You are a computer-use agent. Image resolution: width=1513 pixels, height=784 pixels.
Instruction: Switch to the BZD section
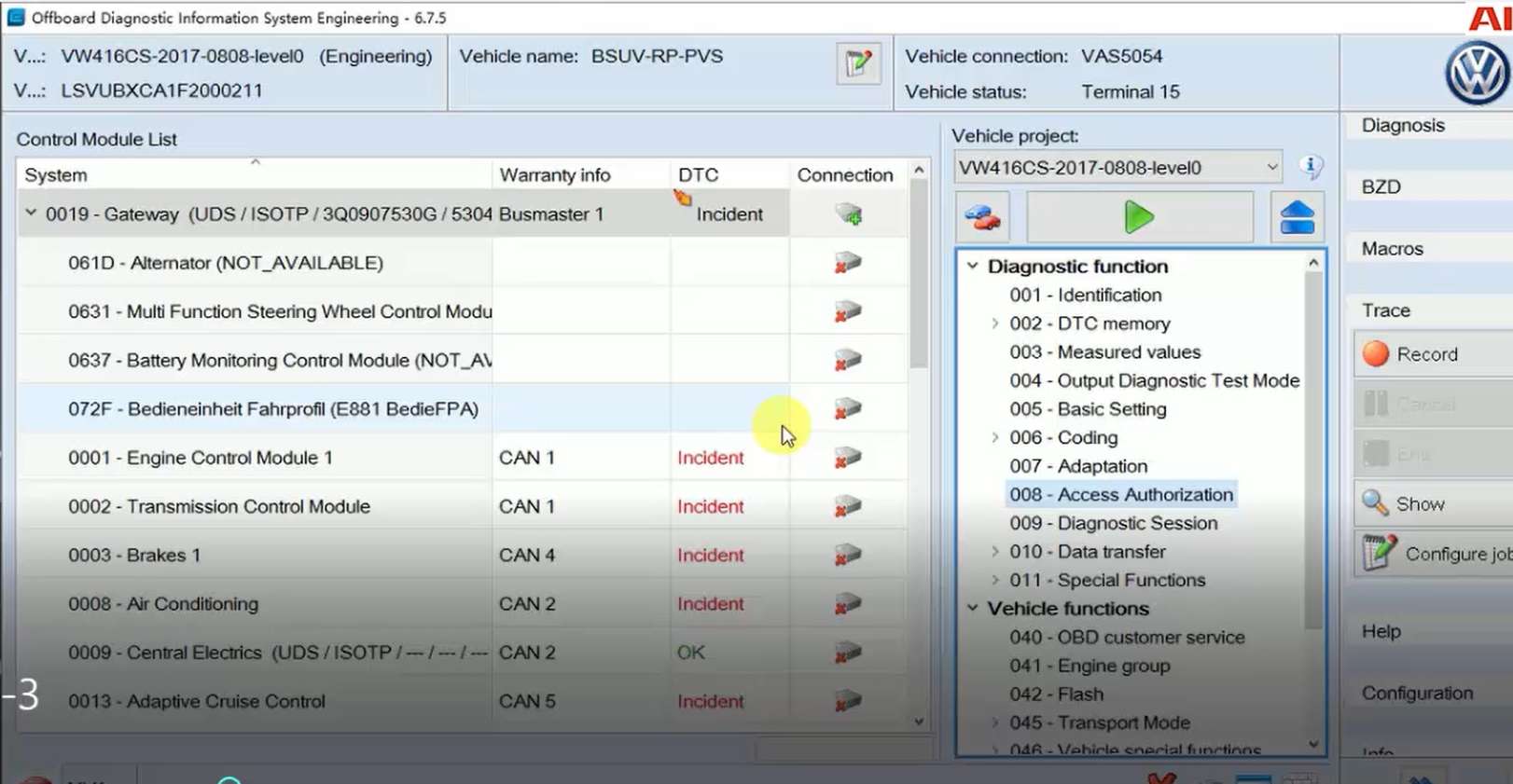click(x=1381, y=186)
